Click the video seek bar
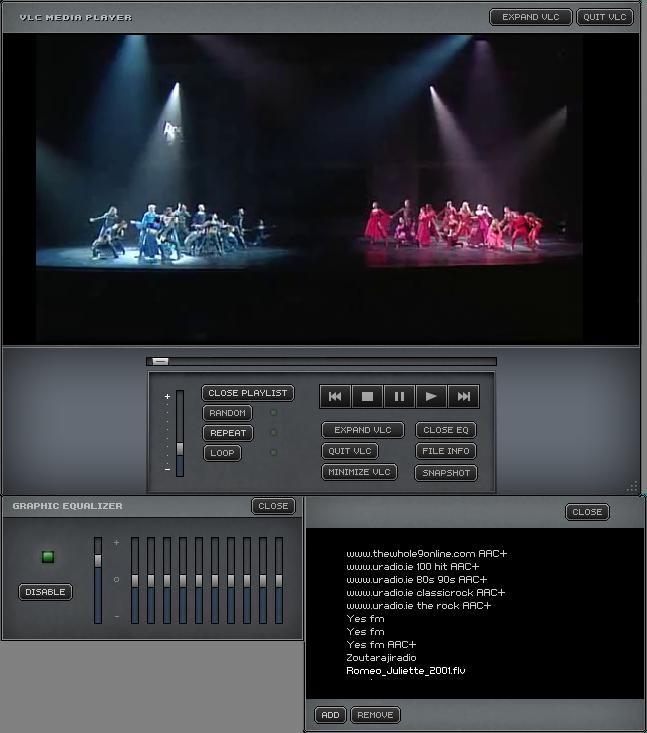 point(320,362)
